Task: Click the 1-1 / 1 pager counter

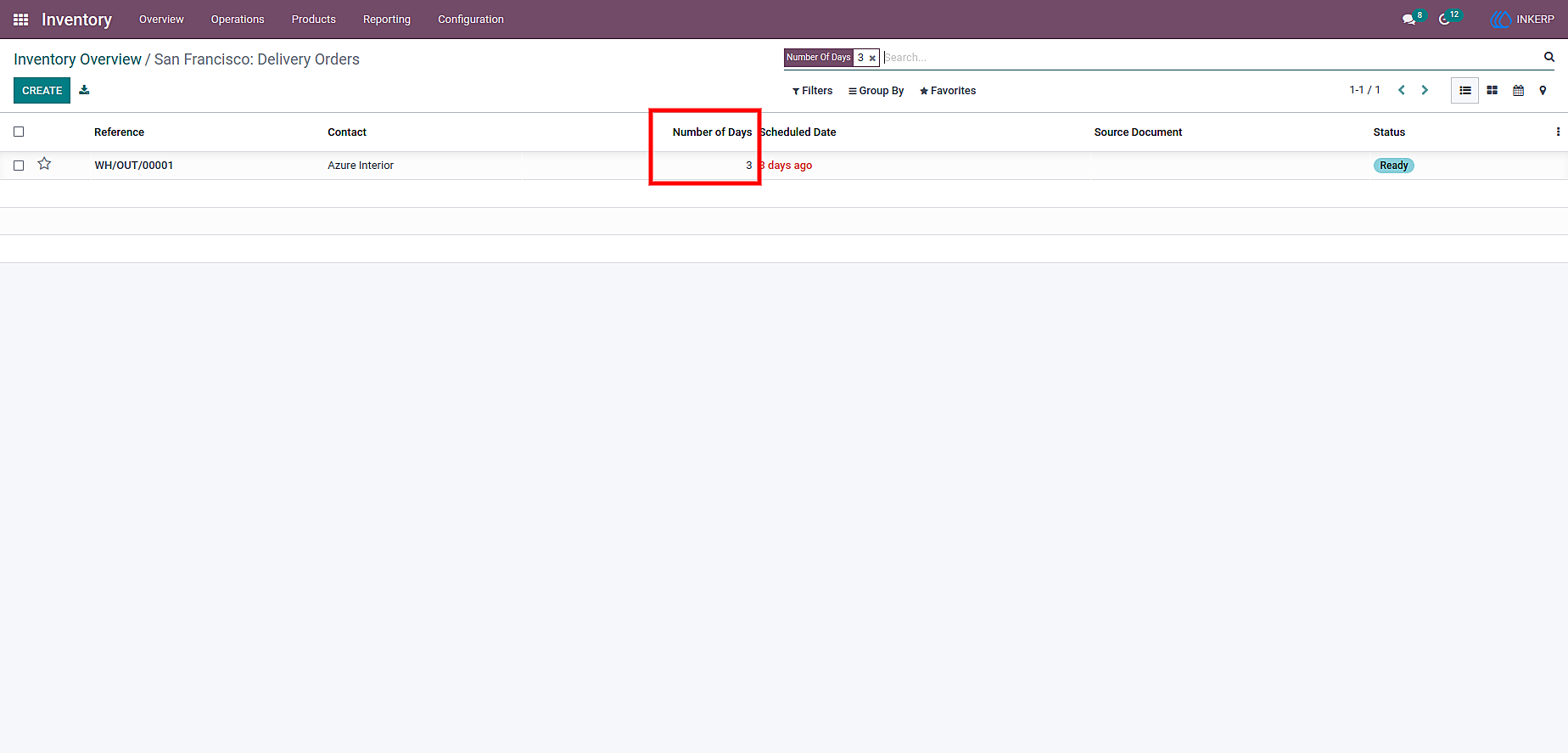Action: tap(1364, 90)
